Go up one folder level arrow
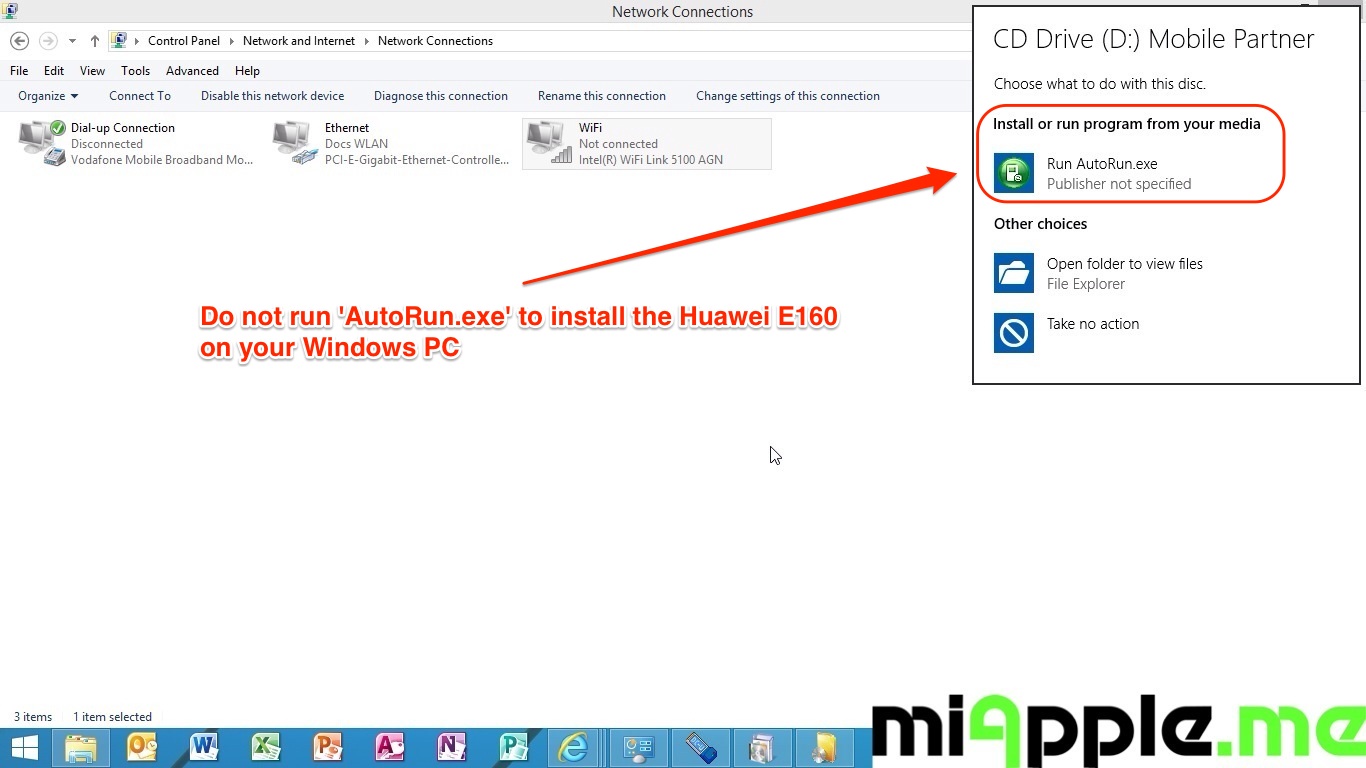The height and width of the screenshot is (768, 1366). 95,41
